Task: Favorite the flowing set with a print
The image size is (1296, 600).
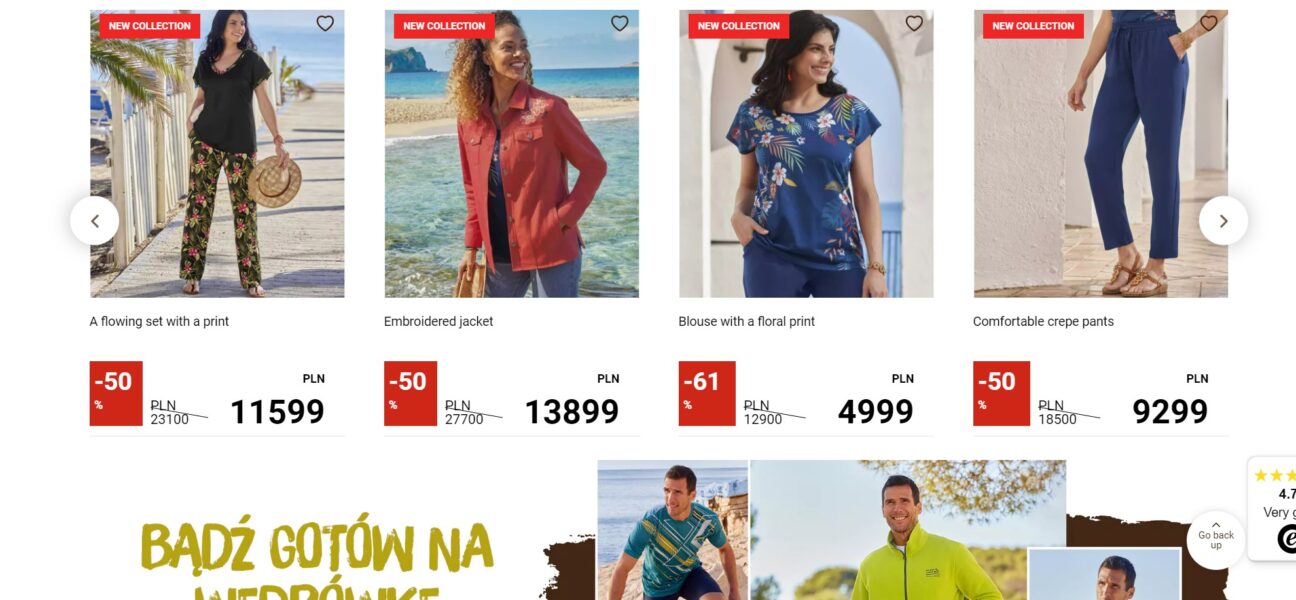Action: tap(325, 23)
